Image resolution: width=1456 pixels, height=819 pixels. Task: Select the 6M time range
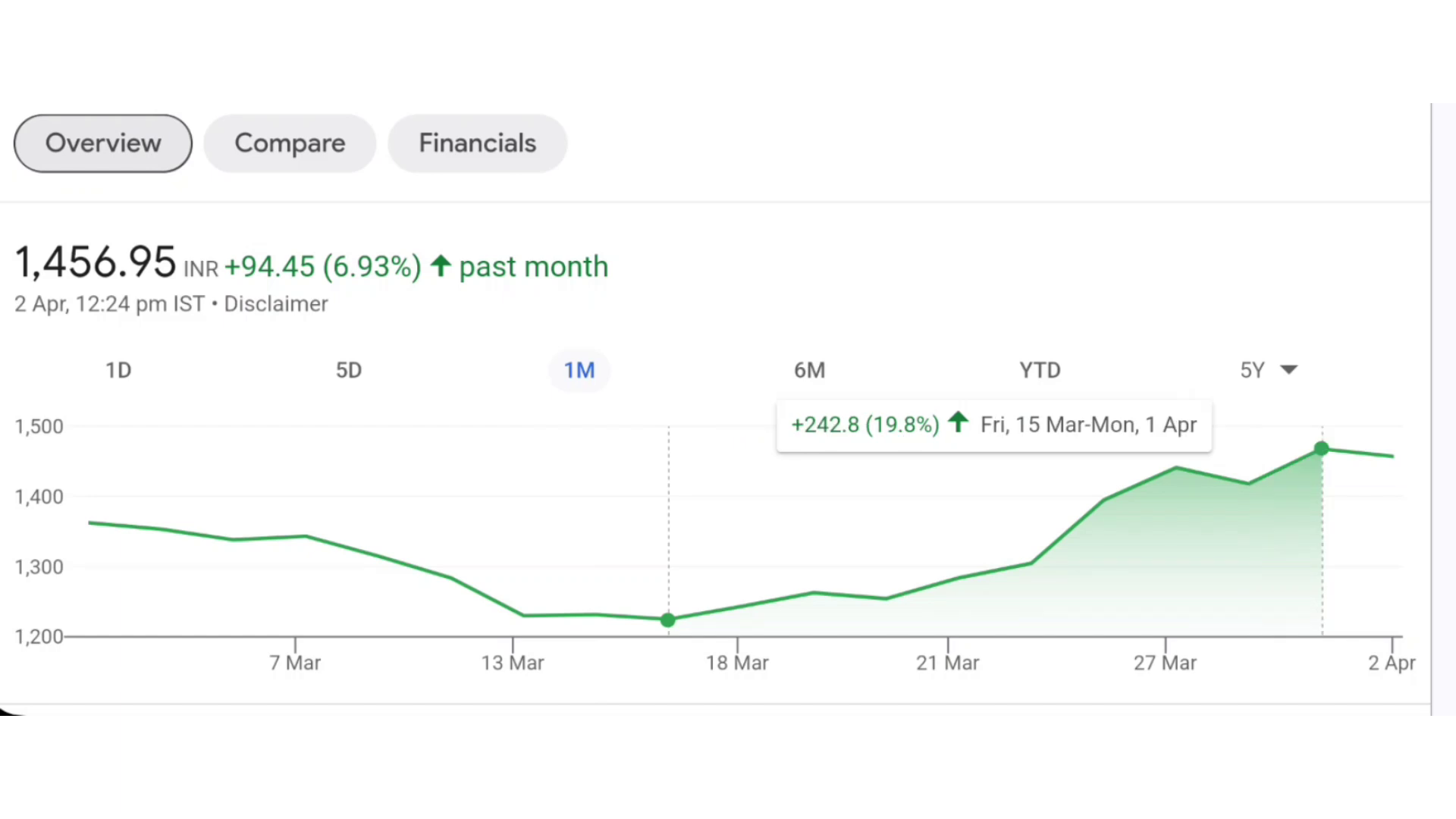tap(810, 370)
